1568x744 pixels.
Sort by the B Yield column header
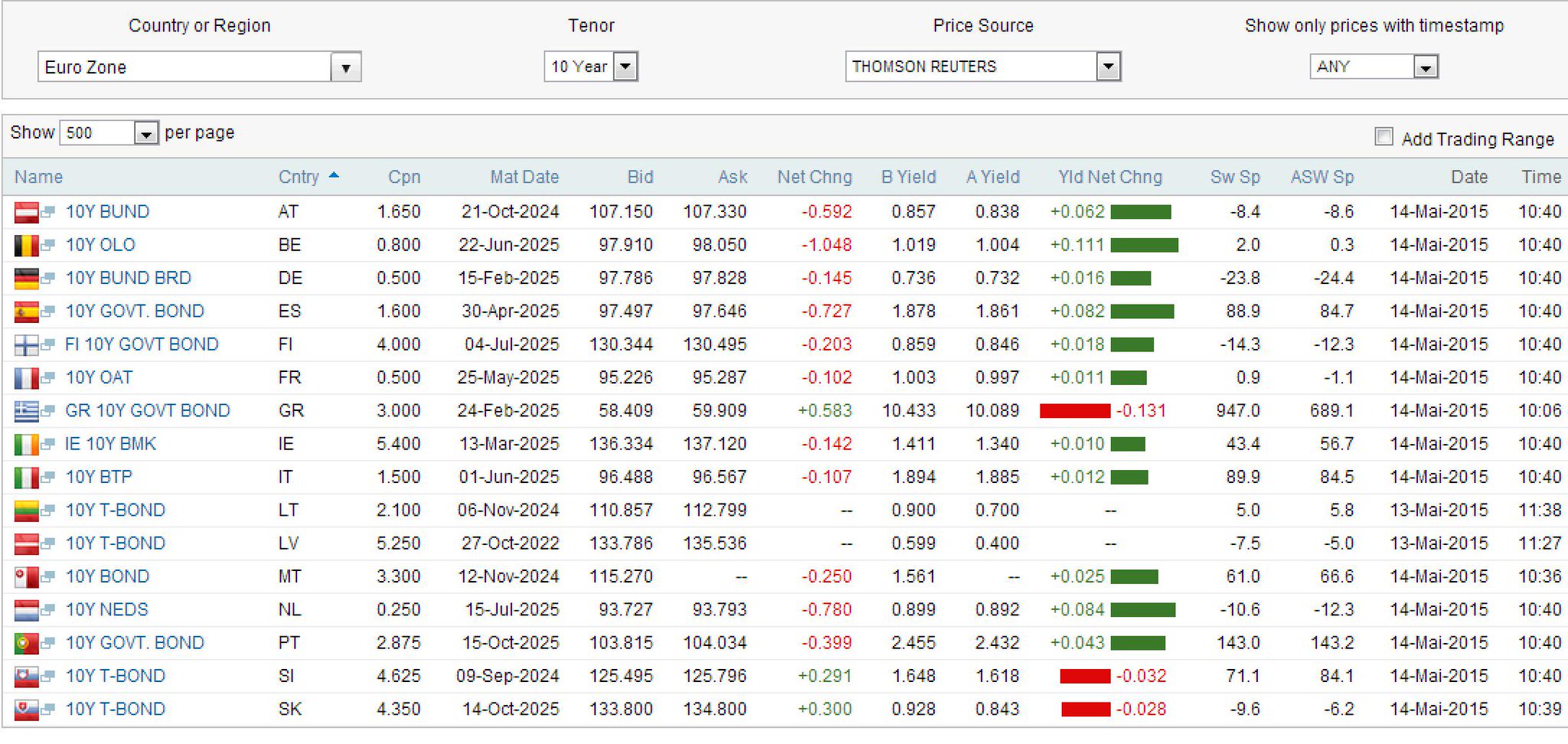[909, 178]
